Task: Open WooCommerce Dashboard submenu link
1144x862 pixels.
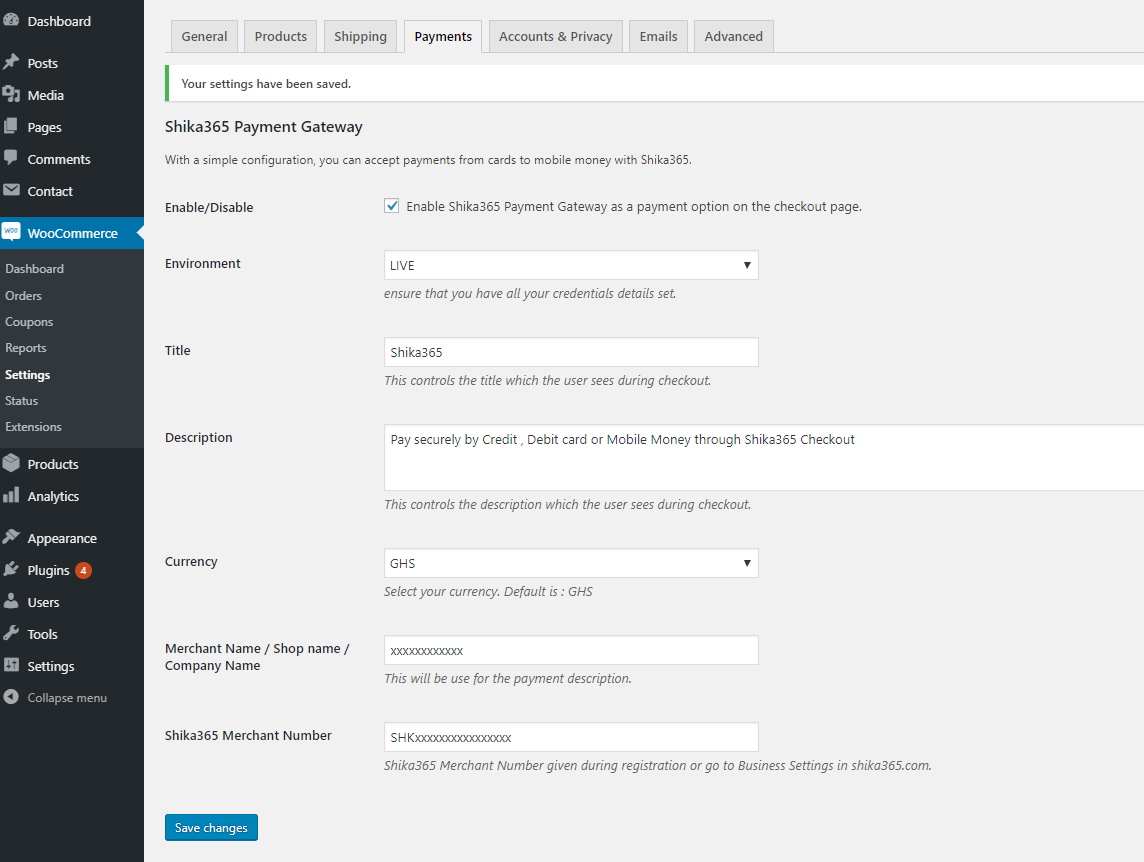Action: [34, 269]
